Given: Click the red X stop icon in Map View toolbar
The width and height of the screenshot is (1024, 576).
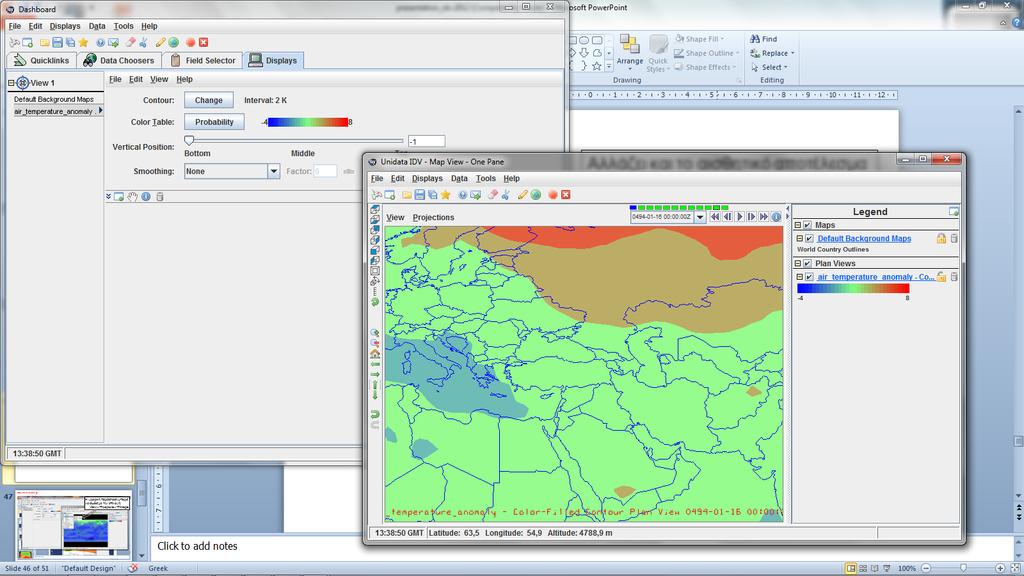Looking at the screenshot, I should pyautogui.click(x=566, y=195).
